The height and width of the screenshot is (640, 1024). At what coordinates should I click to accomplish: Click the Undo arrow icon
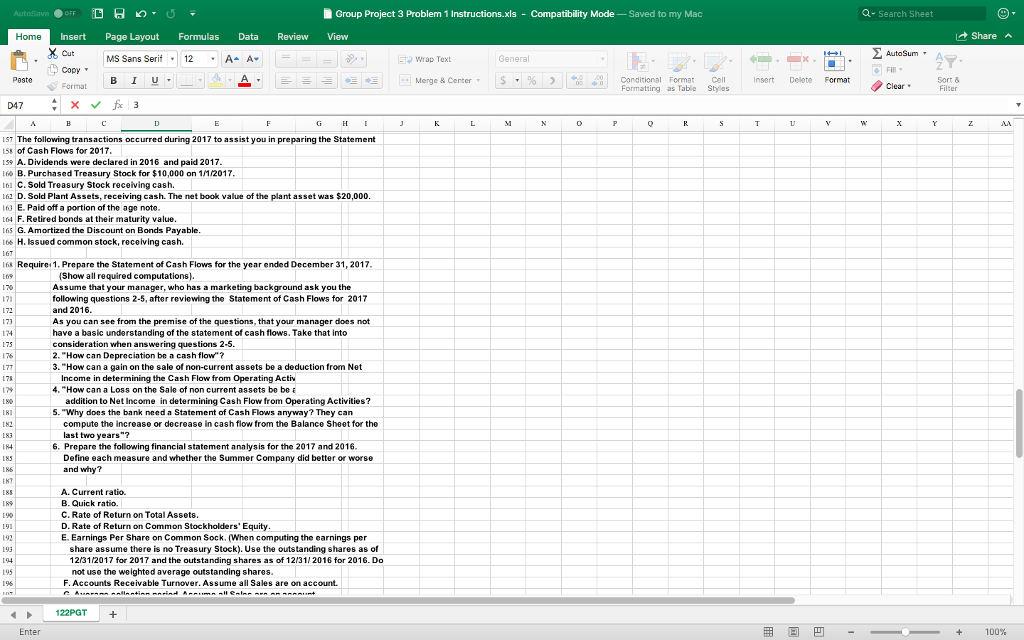[141, 13]
